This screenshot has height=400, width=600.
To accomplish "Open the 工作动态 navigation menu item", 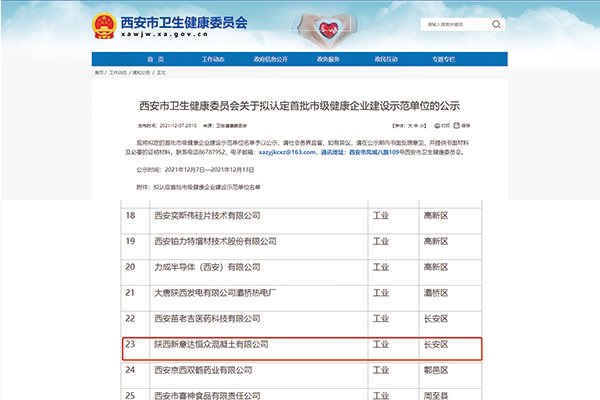I will (213, 59).
